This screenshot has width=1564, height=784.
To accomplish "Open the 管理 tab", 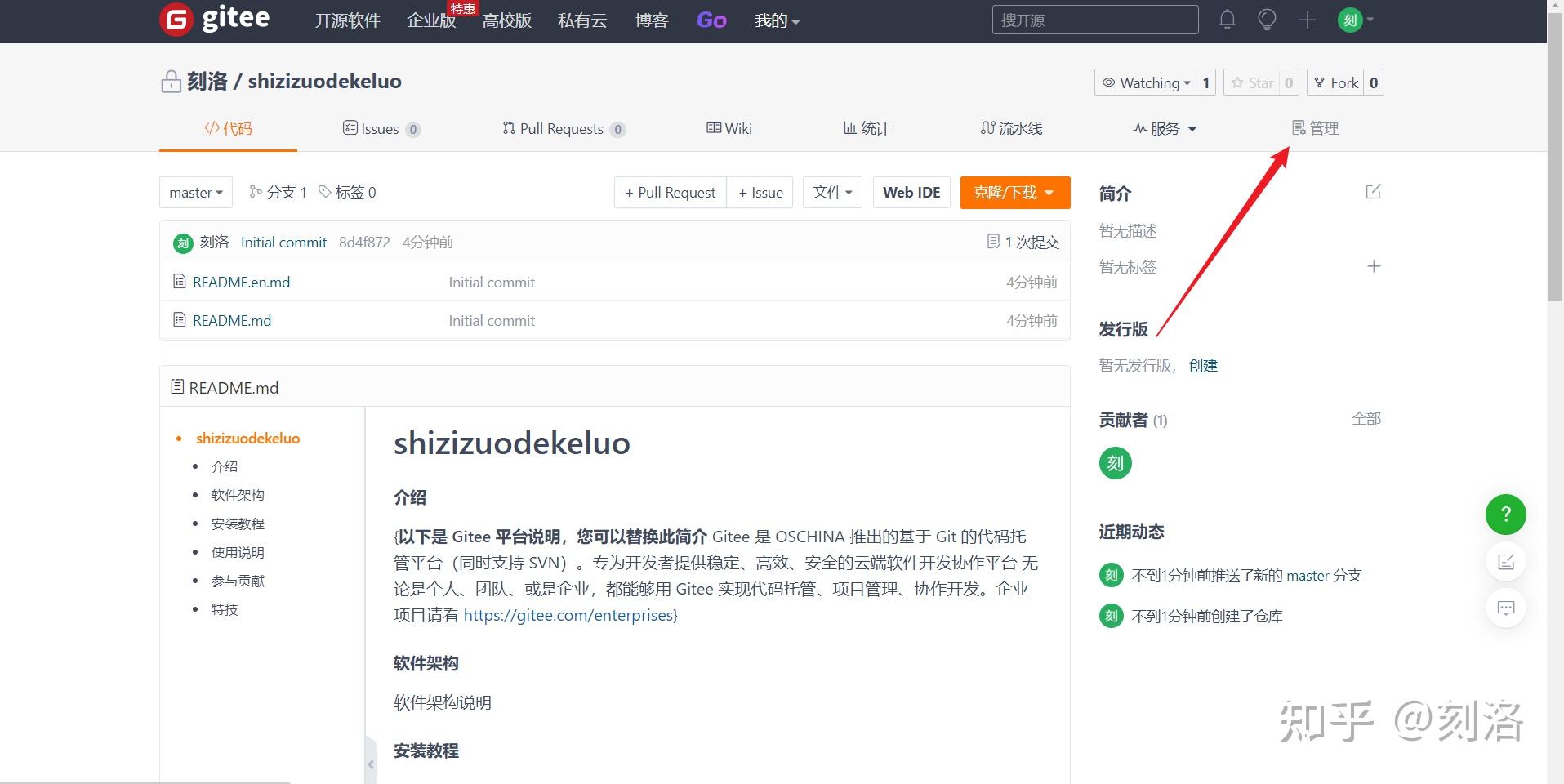I will click(1315, 128).
